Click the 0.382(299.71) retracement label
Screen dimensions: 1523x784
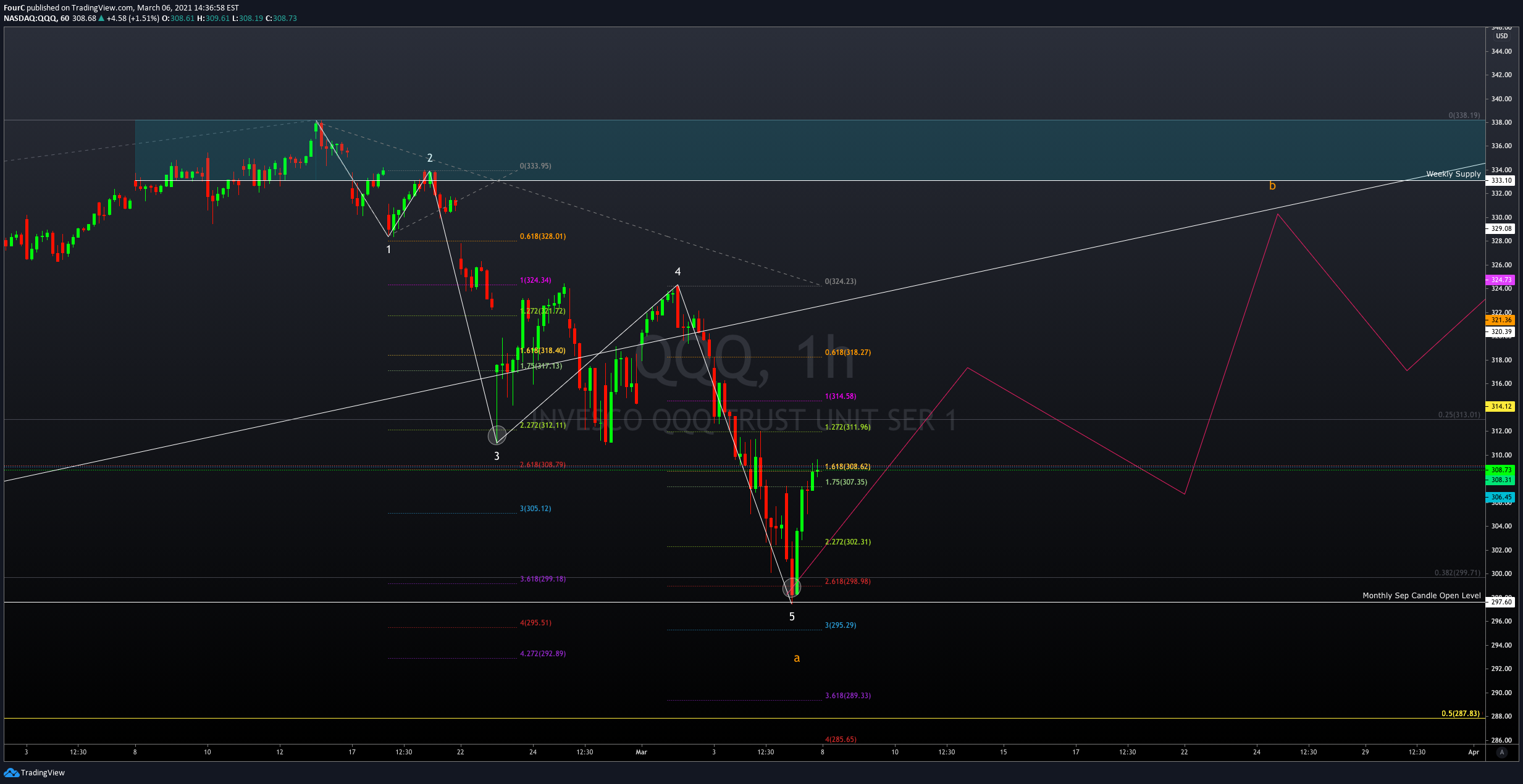point(1457,573)
